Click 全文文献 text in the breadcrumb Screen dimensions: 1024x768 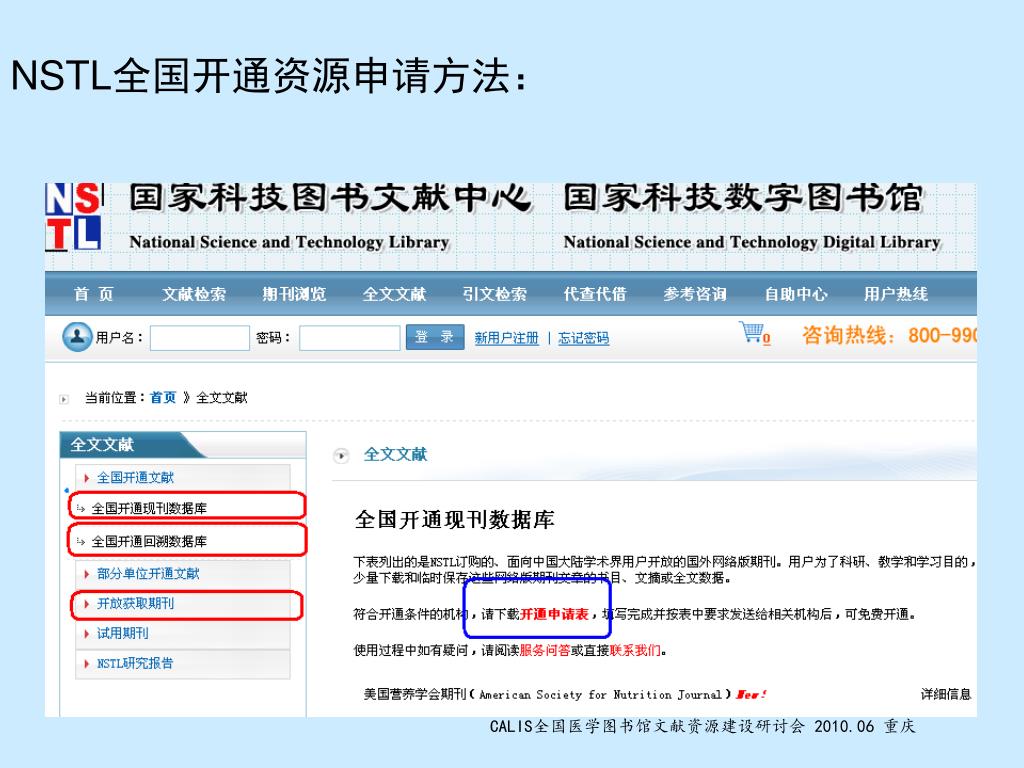tap(221, 398)
